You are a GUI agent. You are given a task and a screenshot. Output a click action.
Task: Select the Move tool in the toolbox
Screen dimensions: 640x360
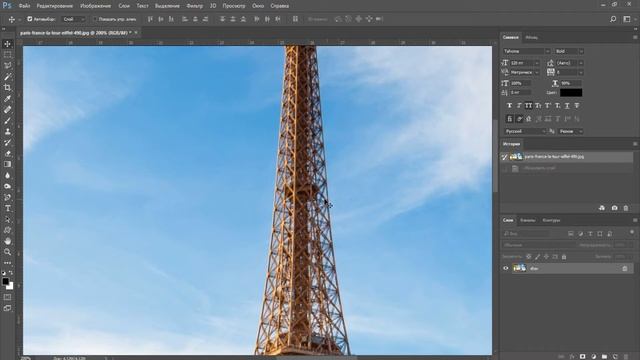7,44
